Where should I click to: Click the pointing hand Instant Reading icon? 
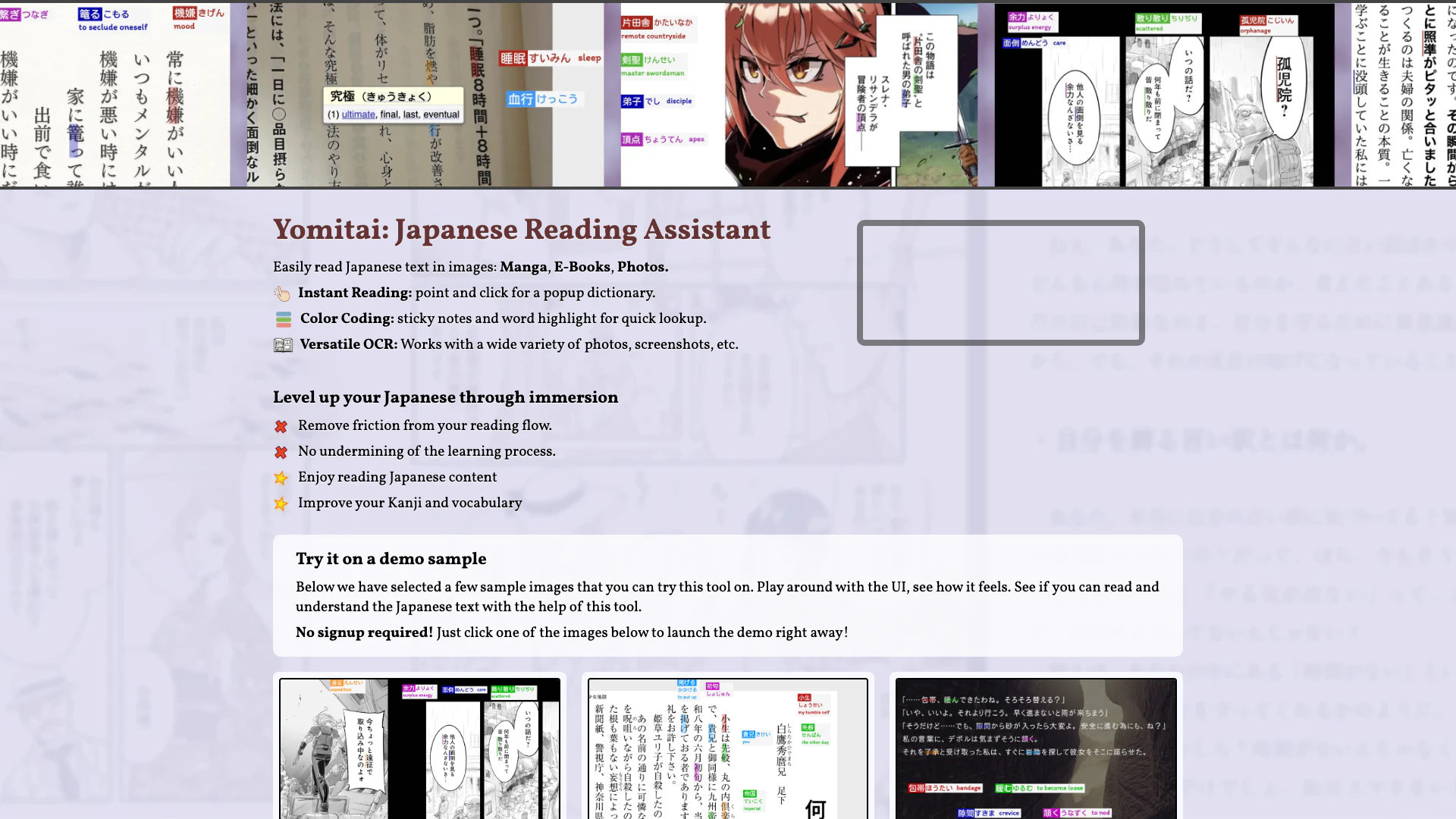coord(282,293)
